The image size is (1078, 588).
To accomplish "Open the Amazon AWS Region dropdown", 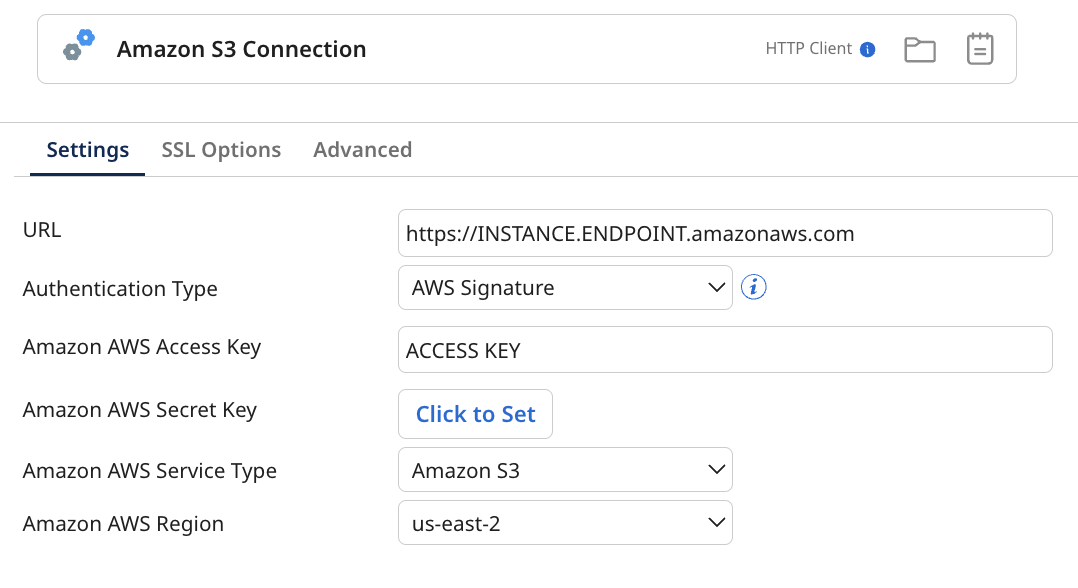I will coord(565,522).
